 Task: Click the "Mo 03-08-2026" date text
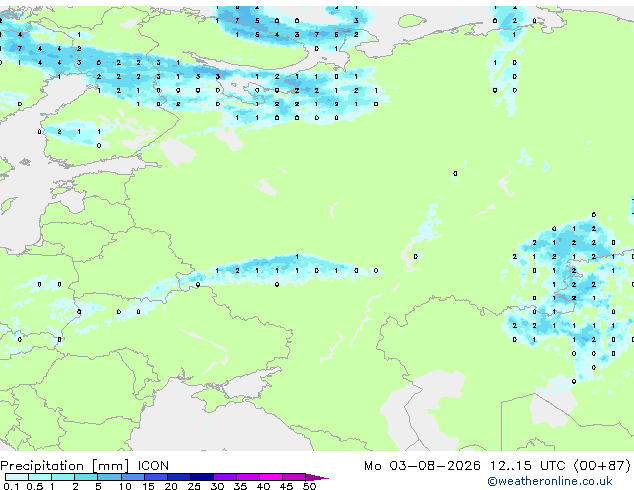point(422,466)
